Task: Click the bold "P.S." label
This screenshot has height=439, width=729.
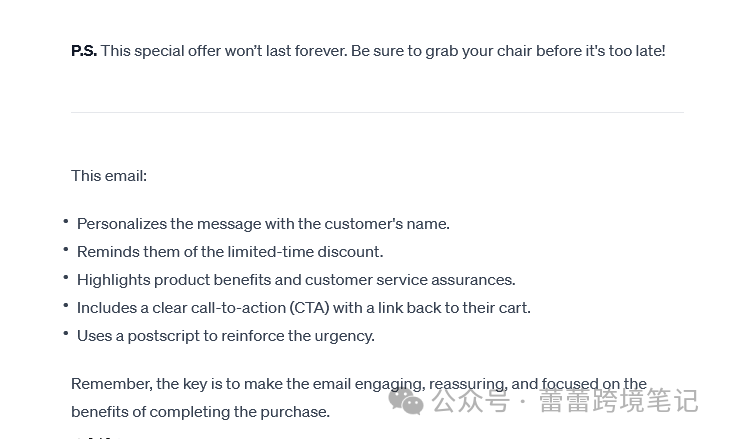Action: pyautogui.click(x=84, y=50)
